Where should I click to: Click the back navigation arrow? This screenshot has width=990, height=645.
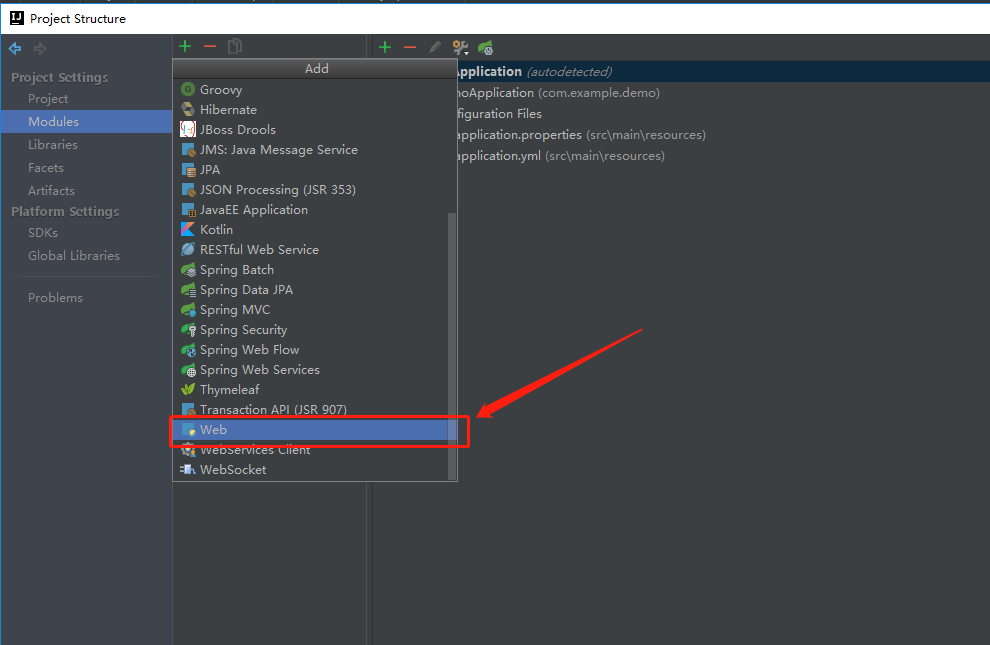pyautogui.click(x=15, y=48)
